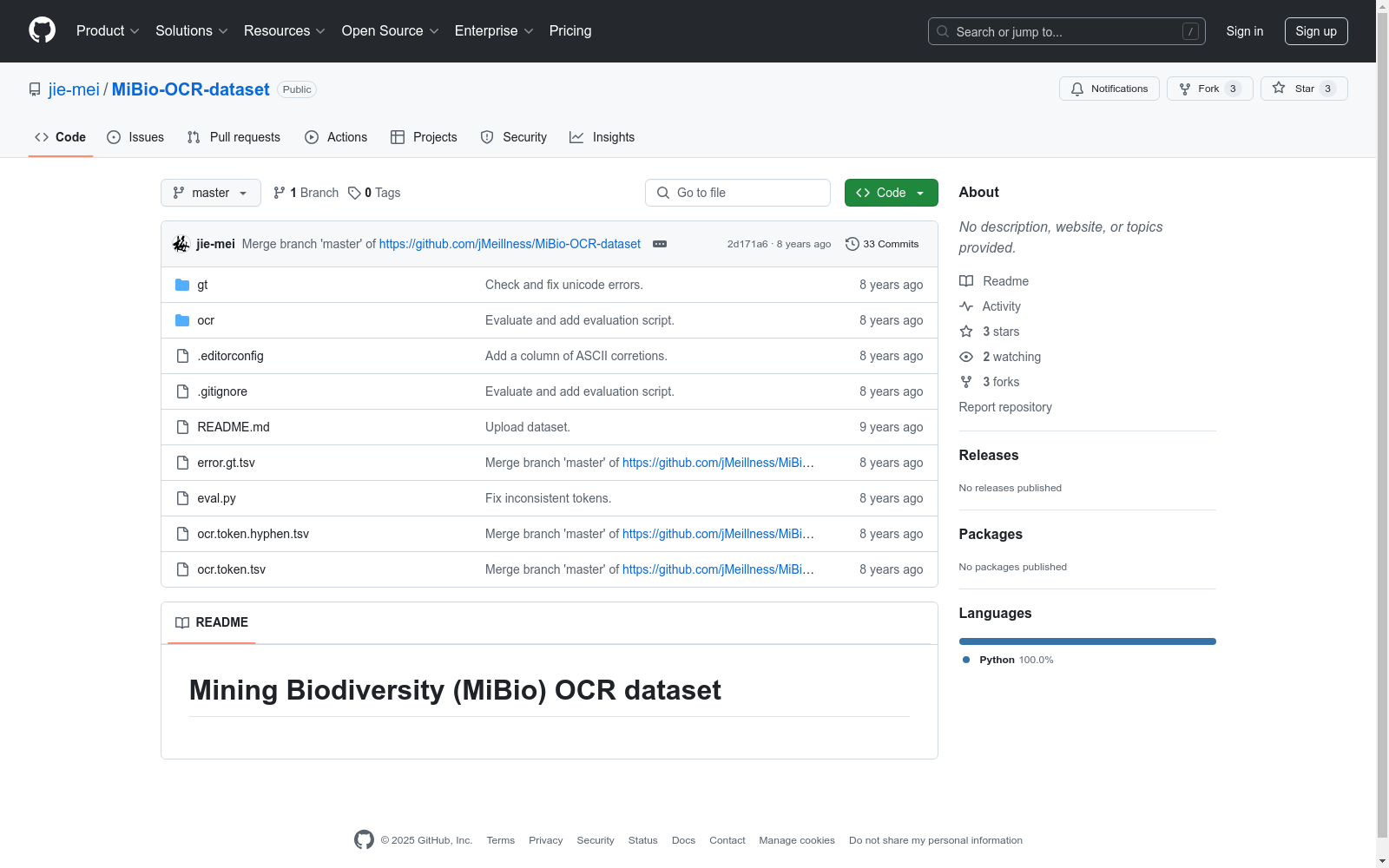Image resolution: width=1389 pixels, height=868 pixels.
Task: Click the Sign up button
Action: click(x=1316, y=31)
